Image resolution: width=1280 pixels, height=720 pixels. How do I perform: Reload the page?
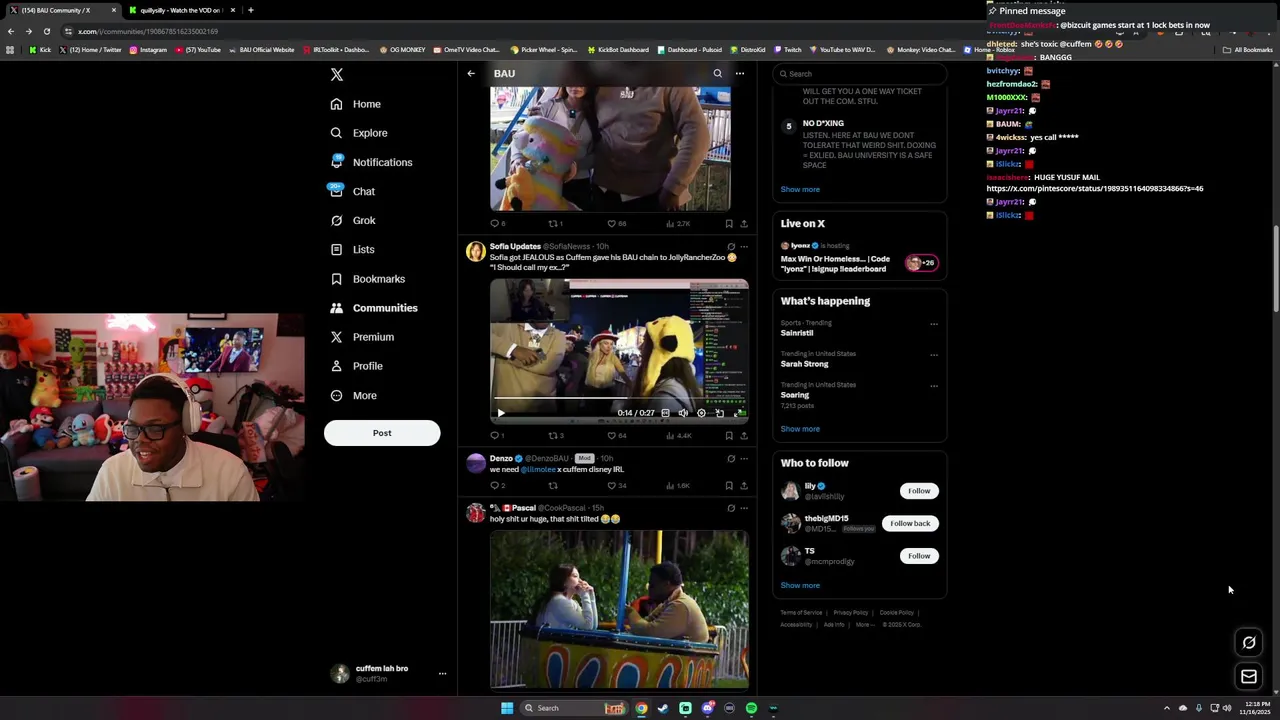click(46, 31)
